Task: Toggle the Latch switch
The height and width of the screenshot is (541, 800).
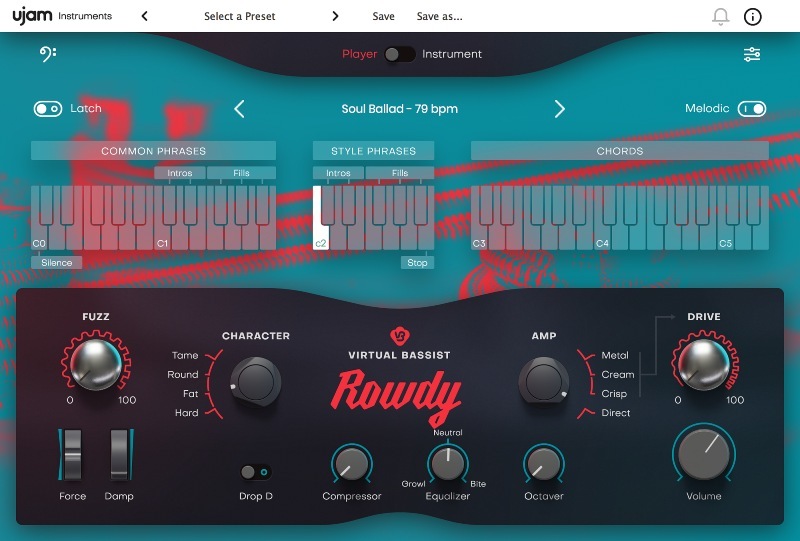Action: pyautogui.click(x=48, y=109)
